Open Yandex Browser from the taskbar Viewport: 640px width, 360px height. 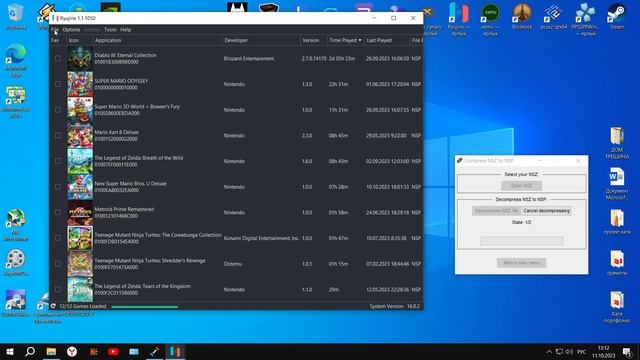tap(72, 351)
